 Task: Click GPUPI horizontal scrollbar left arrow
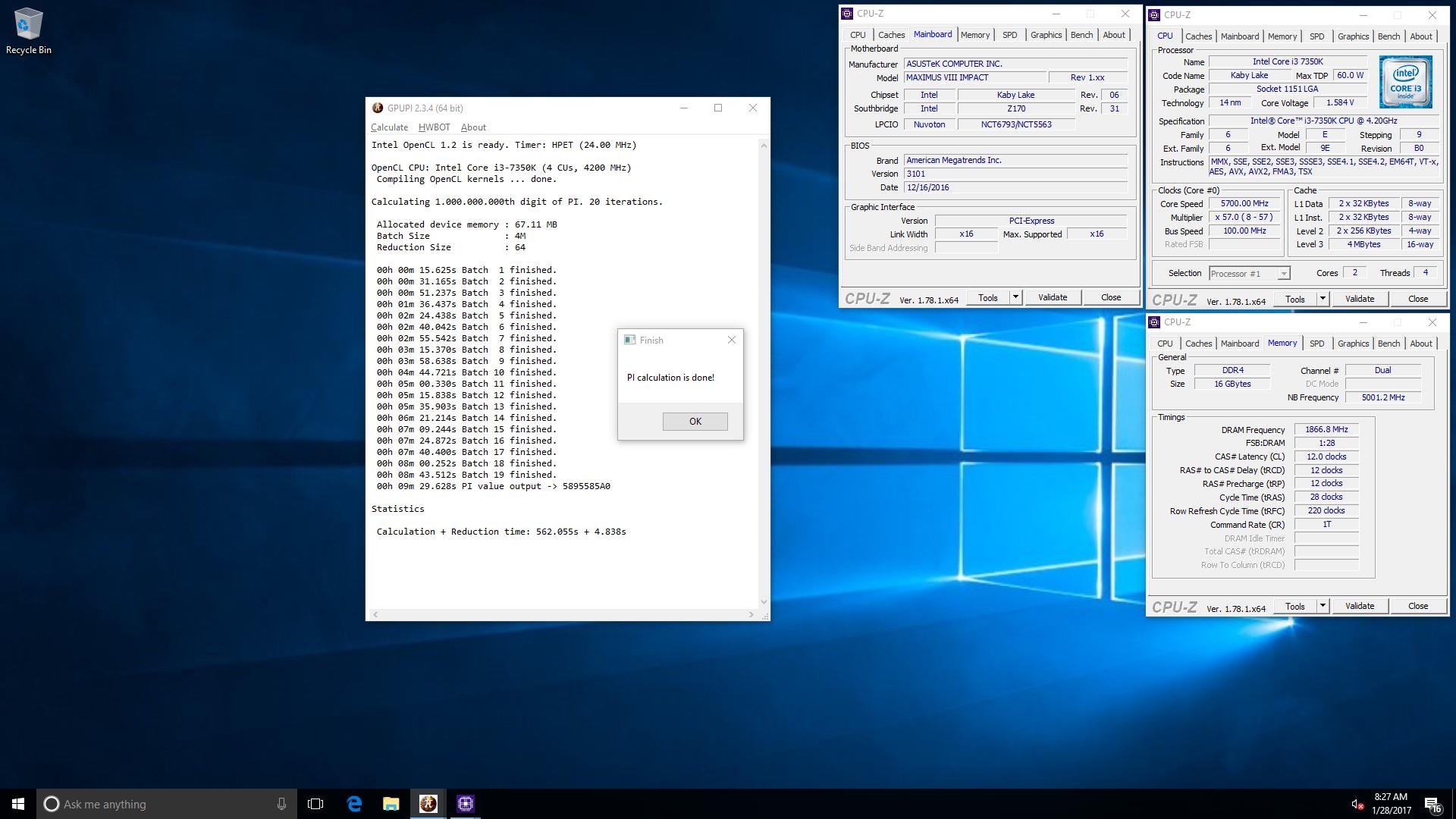click(375, 614)
